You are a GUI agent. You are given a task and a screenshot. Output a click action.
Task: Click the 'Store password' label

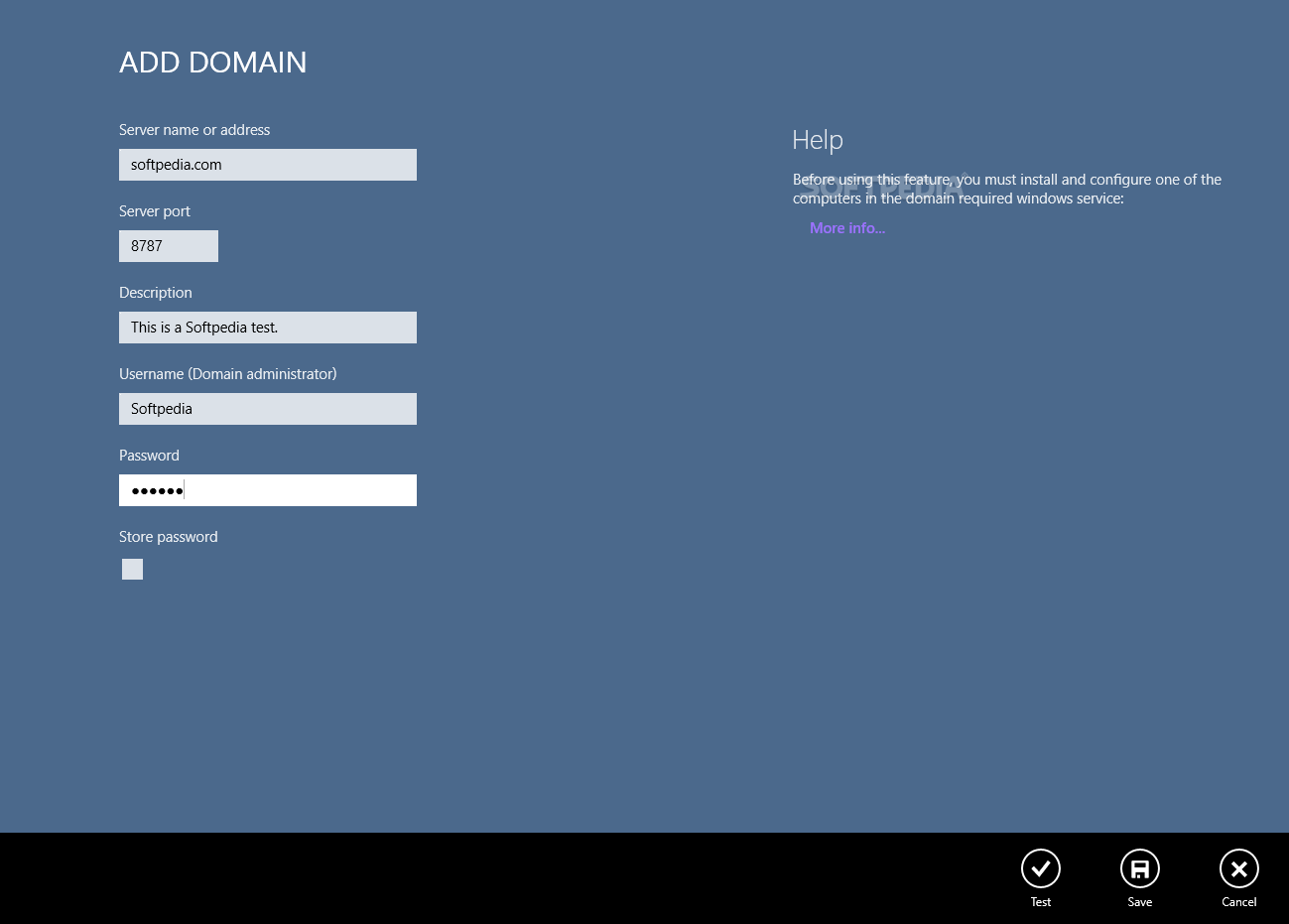click(169, 537)
